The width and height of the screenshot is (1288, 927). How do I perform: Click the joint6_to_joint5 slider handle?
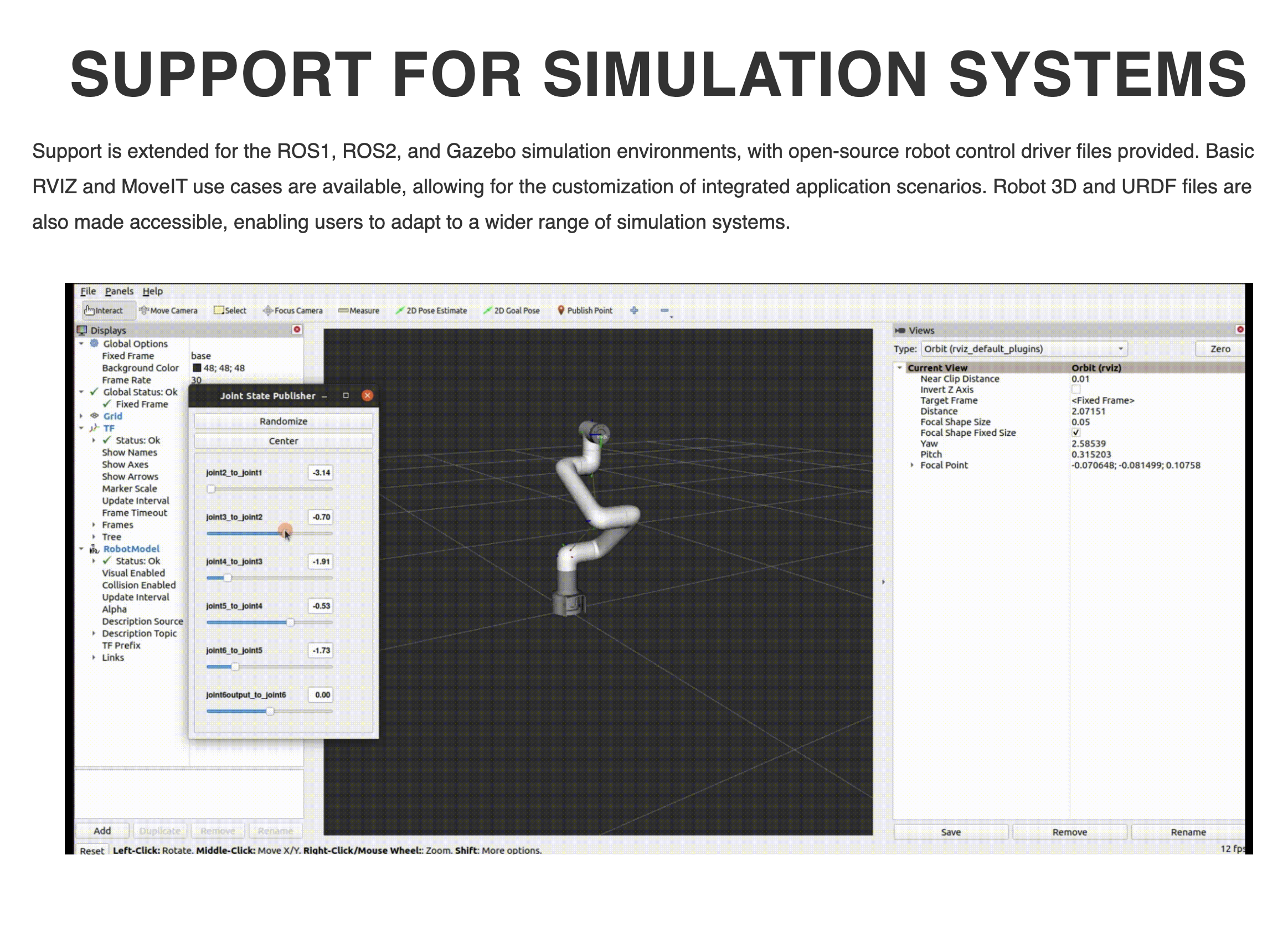point(235,666)
